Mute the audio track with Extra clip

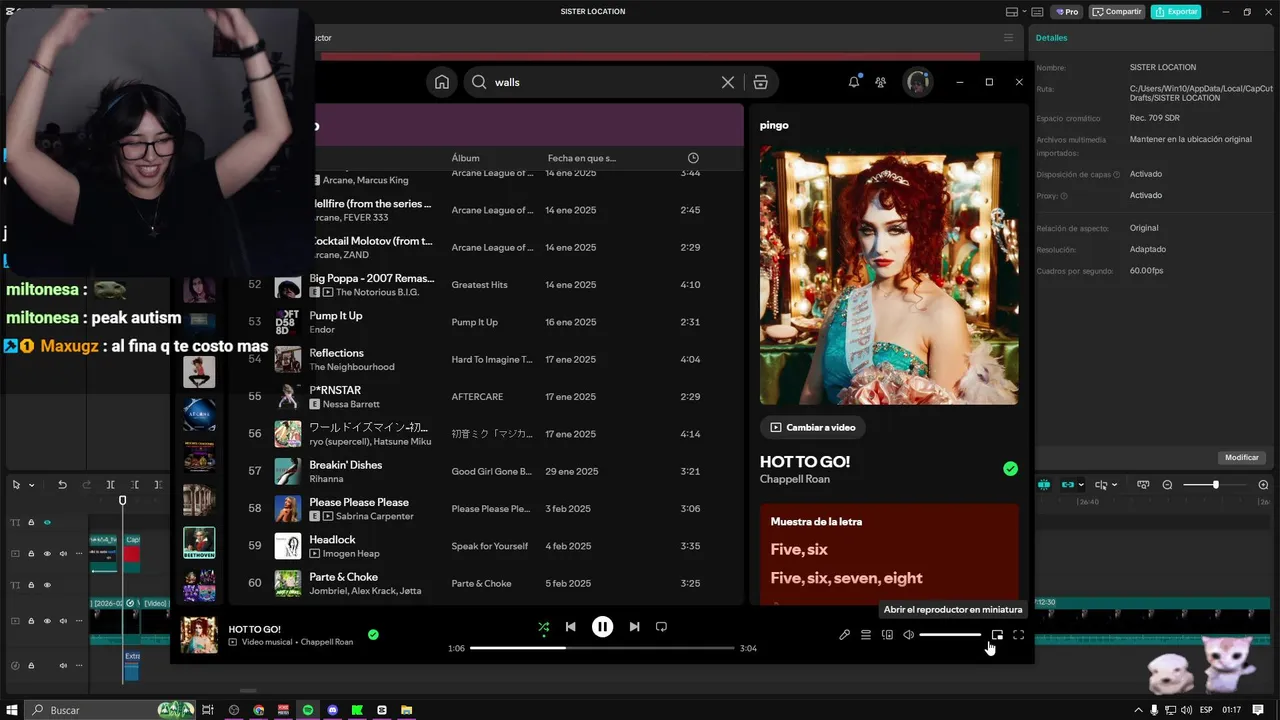tap(63, 665)
